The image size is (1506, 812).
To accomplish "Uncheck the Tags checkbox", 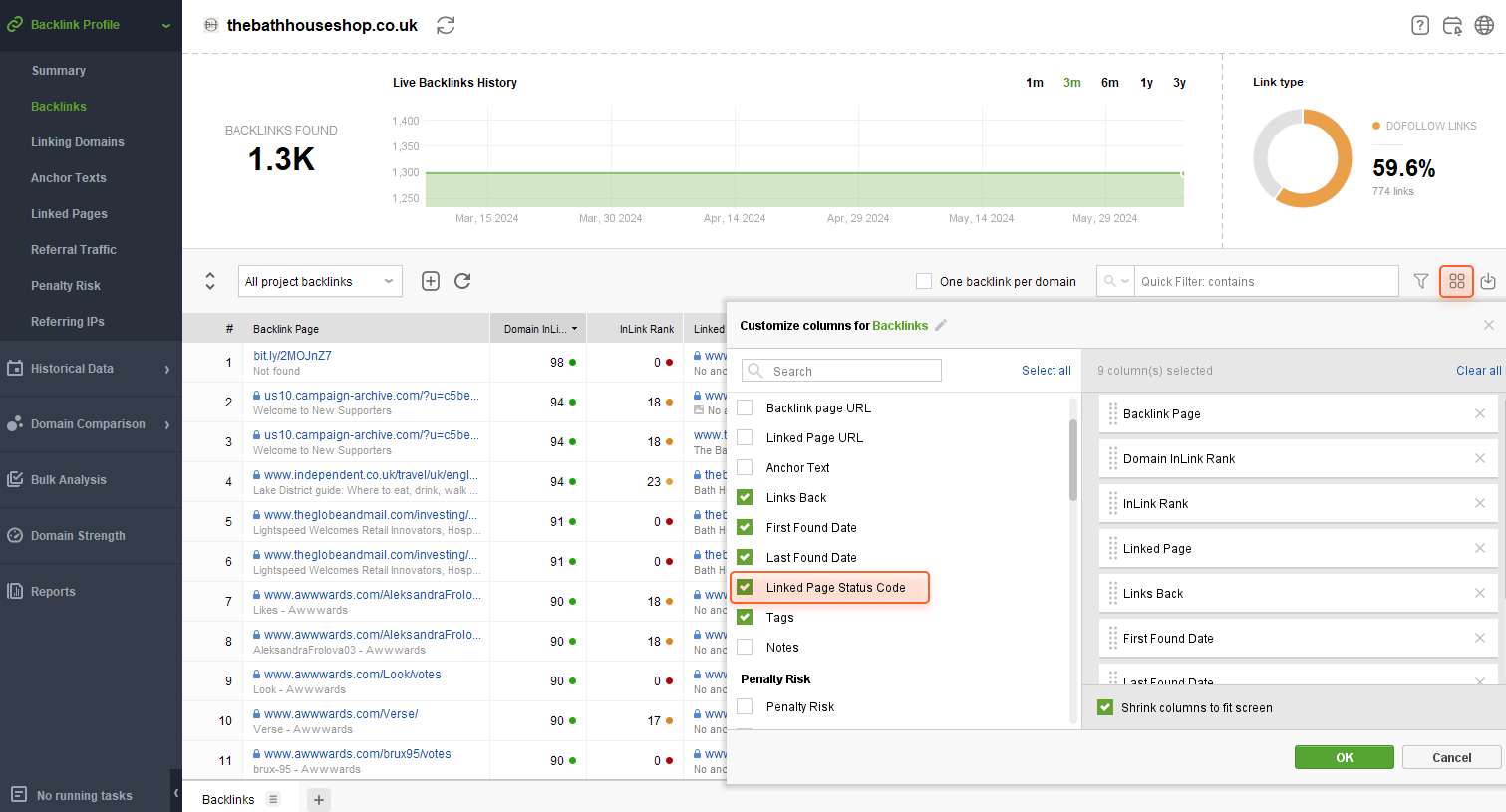I will coord(745,617).
